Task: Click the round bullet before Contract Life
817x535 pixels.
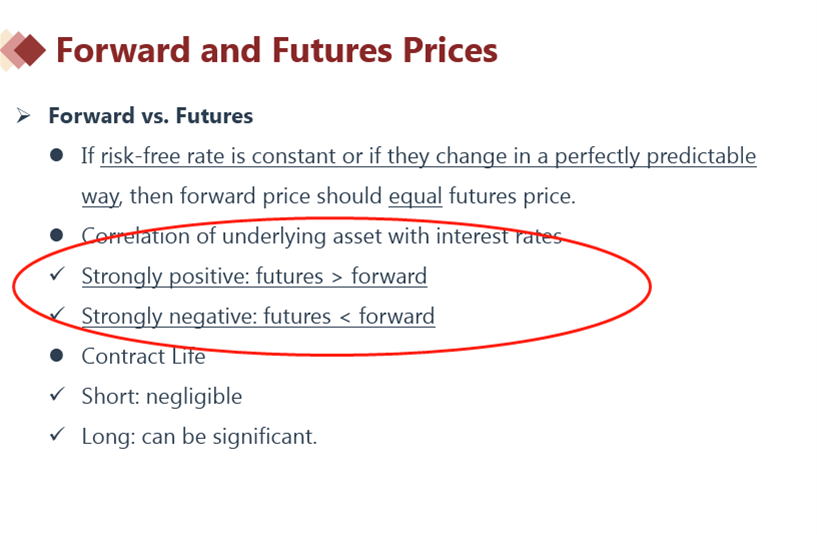Action: coord(58,356)
